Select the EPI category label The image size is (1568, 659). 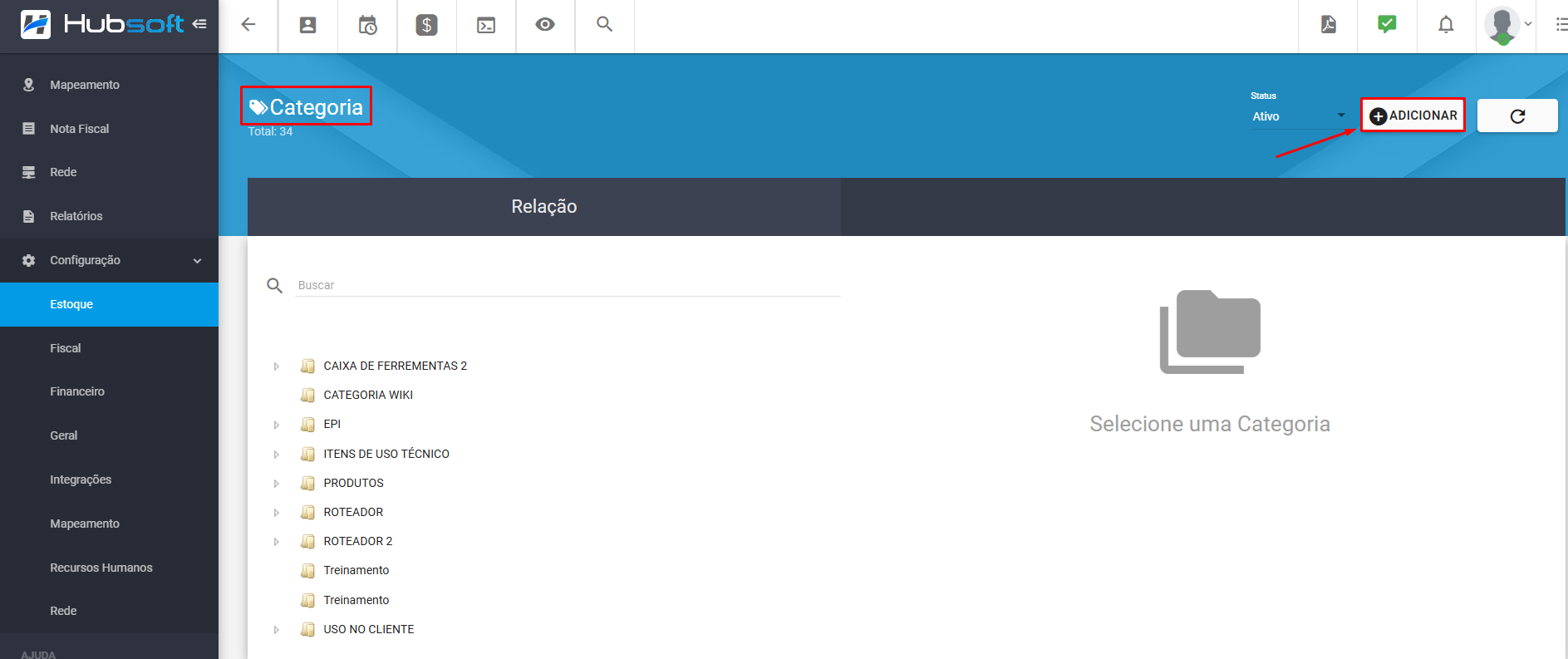click(332, 424)
